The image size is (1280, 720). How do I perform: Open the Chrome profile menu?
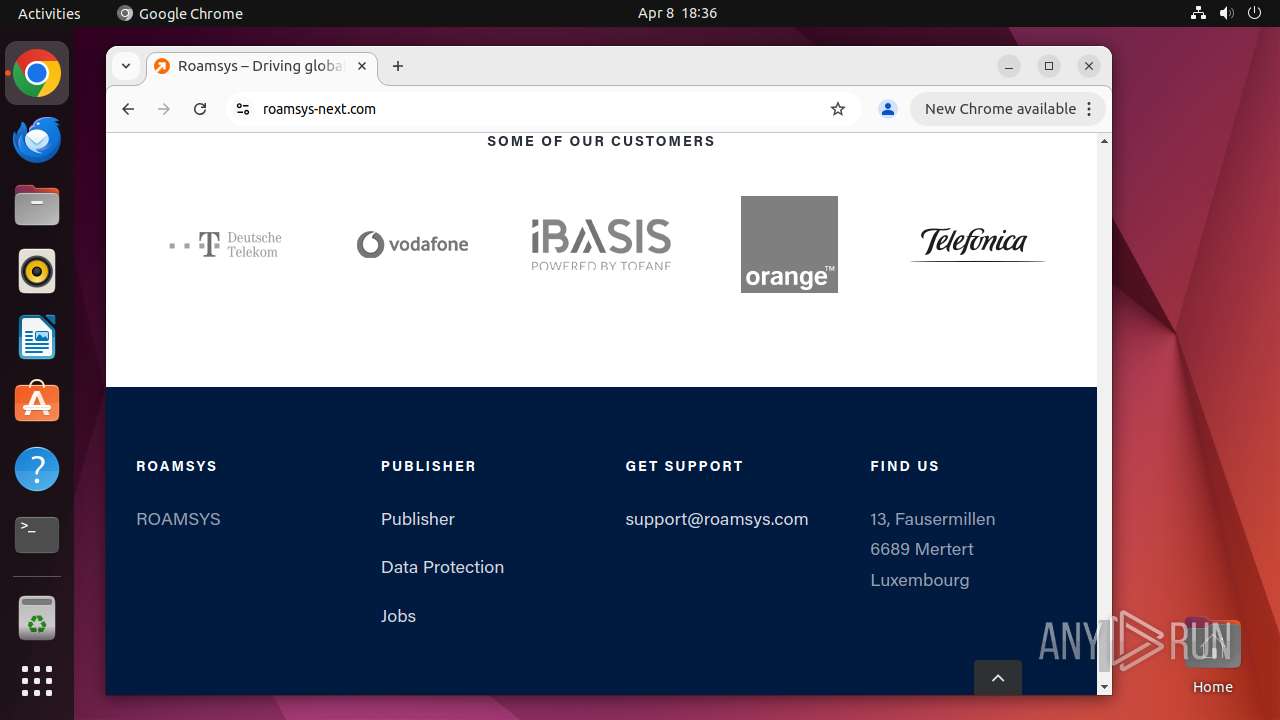(887, 109)
